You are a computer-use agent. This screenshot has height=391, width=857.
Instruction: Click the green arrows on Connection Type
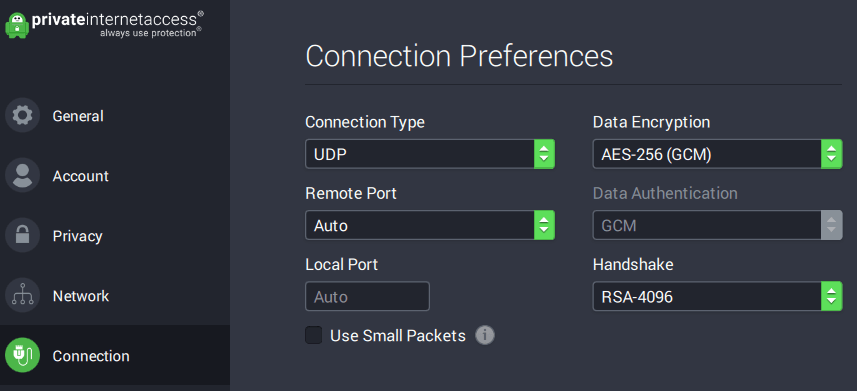point(544,154)
